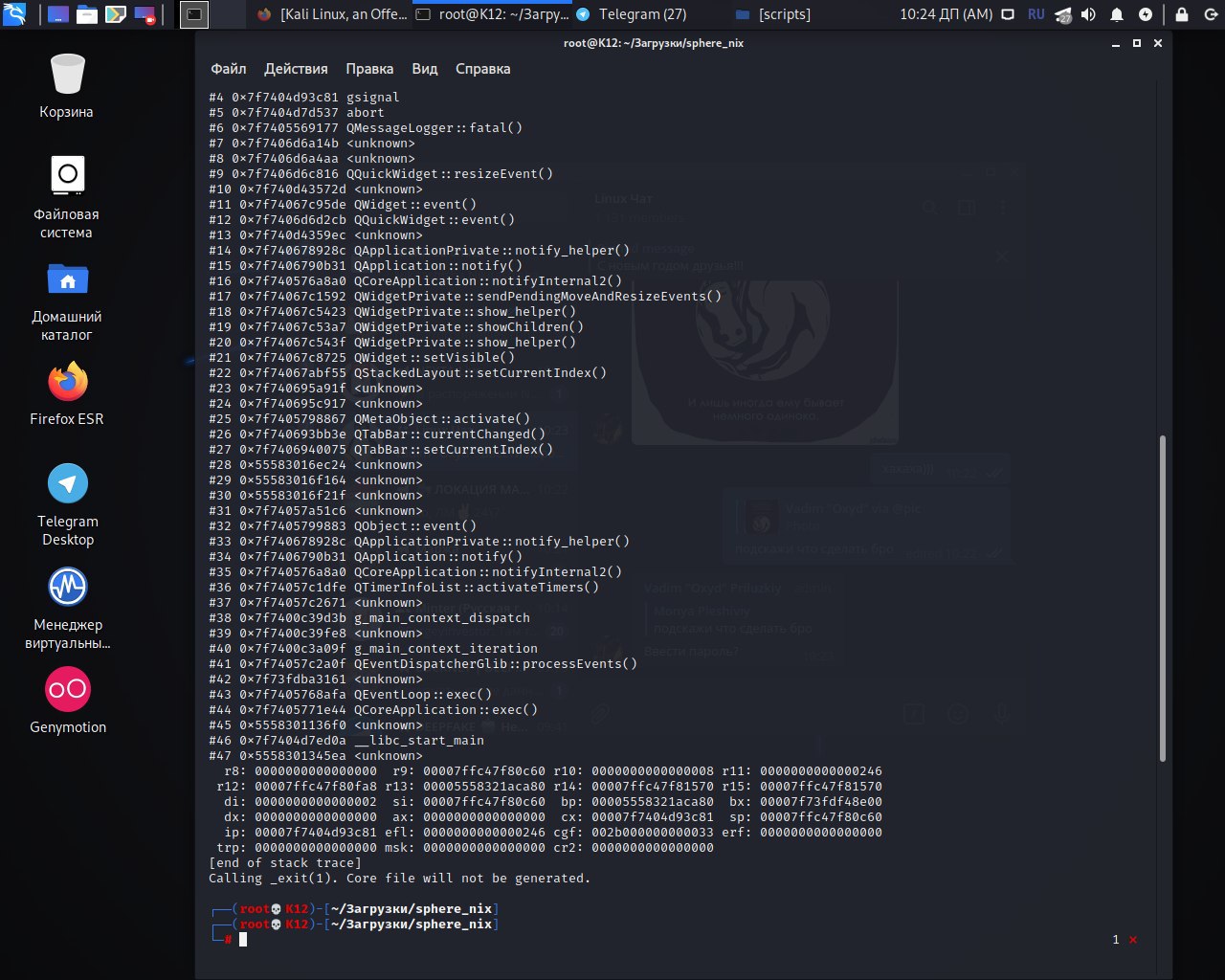Click the lock screen padlock icon
Viewport: 1225px width, 980px height.
pos(1182,14)
